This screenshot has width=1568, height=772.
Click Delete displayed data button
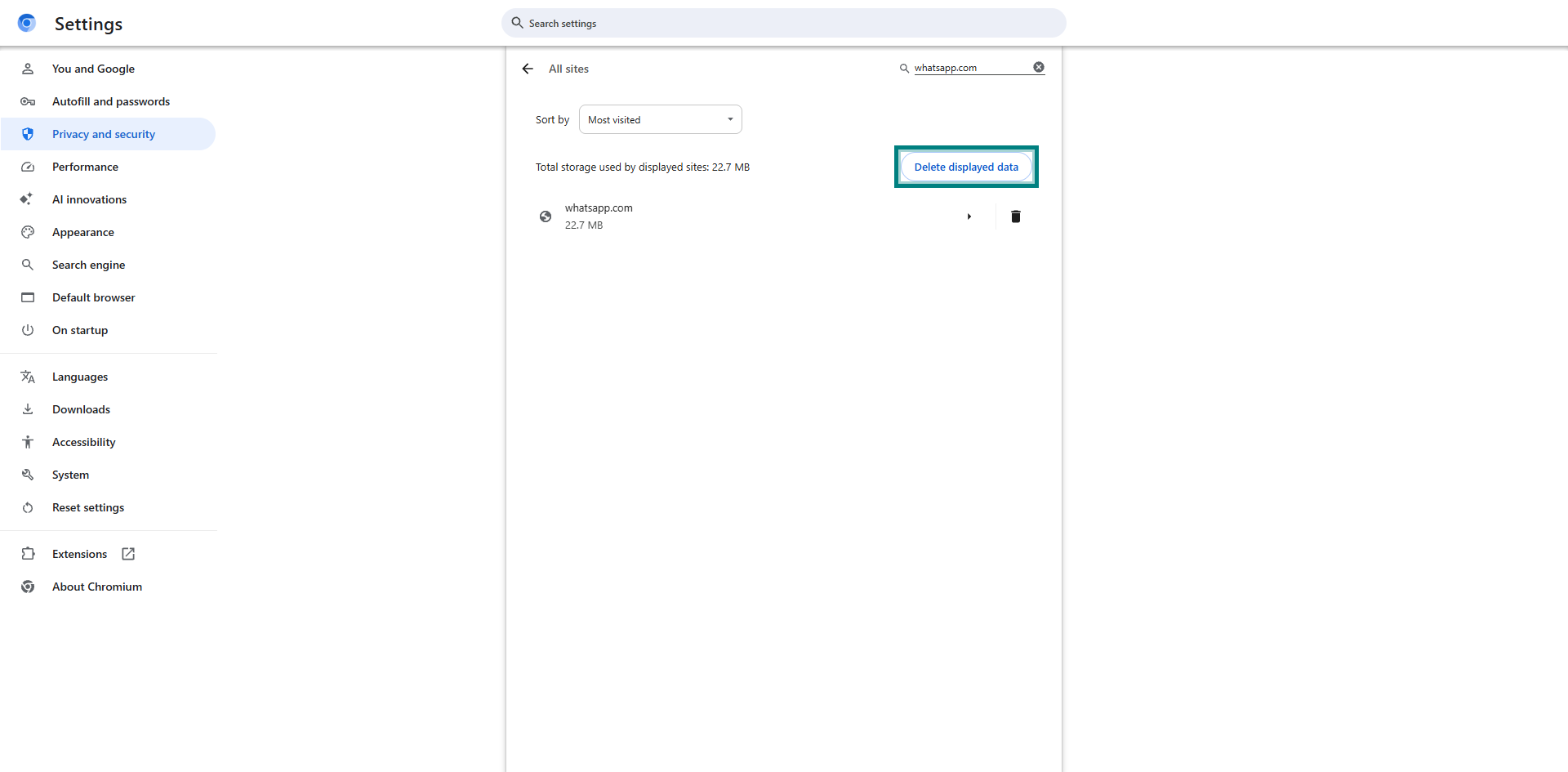coord(966,167)
